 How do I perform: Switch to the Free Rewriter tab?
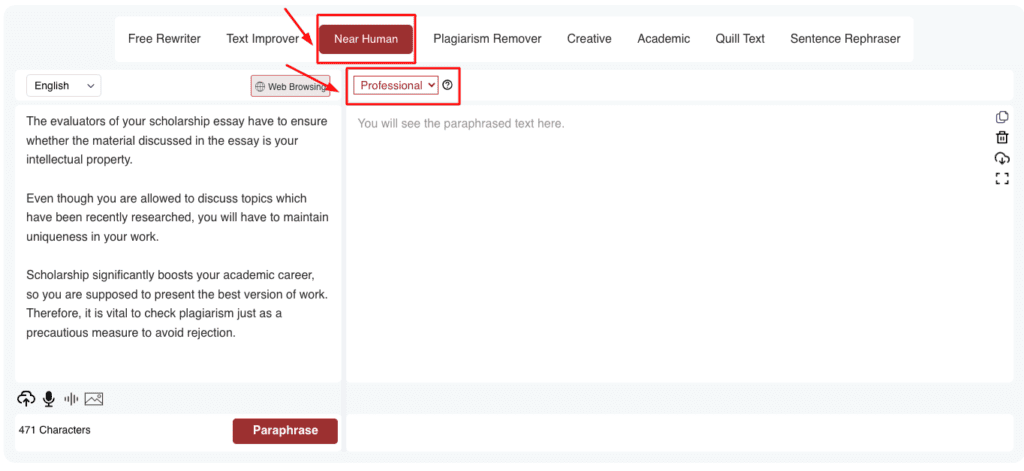click(165, 39)
